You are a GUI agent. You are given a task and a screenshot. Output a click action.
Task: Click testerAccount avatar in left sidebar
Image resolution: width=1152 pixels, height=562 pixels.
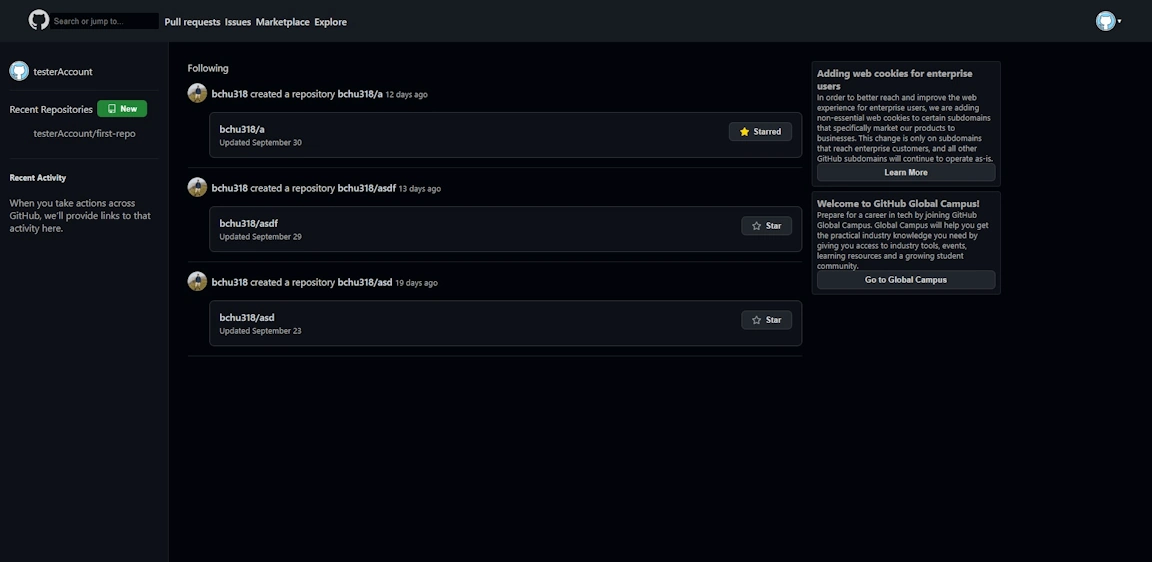pos(19,71)
